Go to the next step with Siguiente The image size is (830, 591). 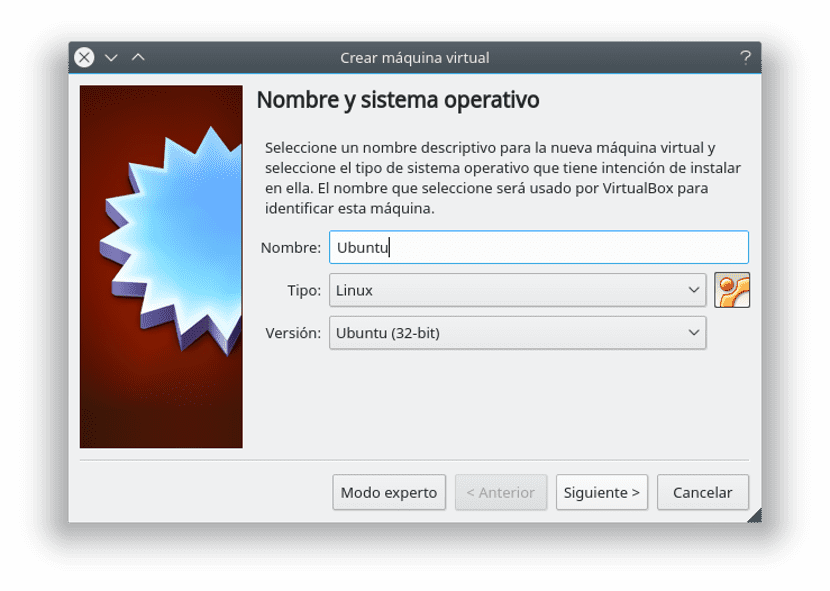(601, 492)
